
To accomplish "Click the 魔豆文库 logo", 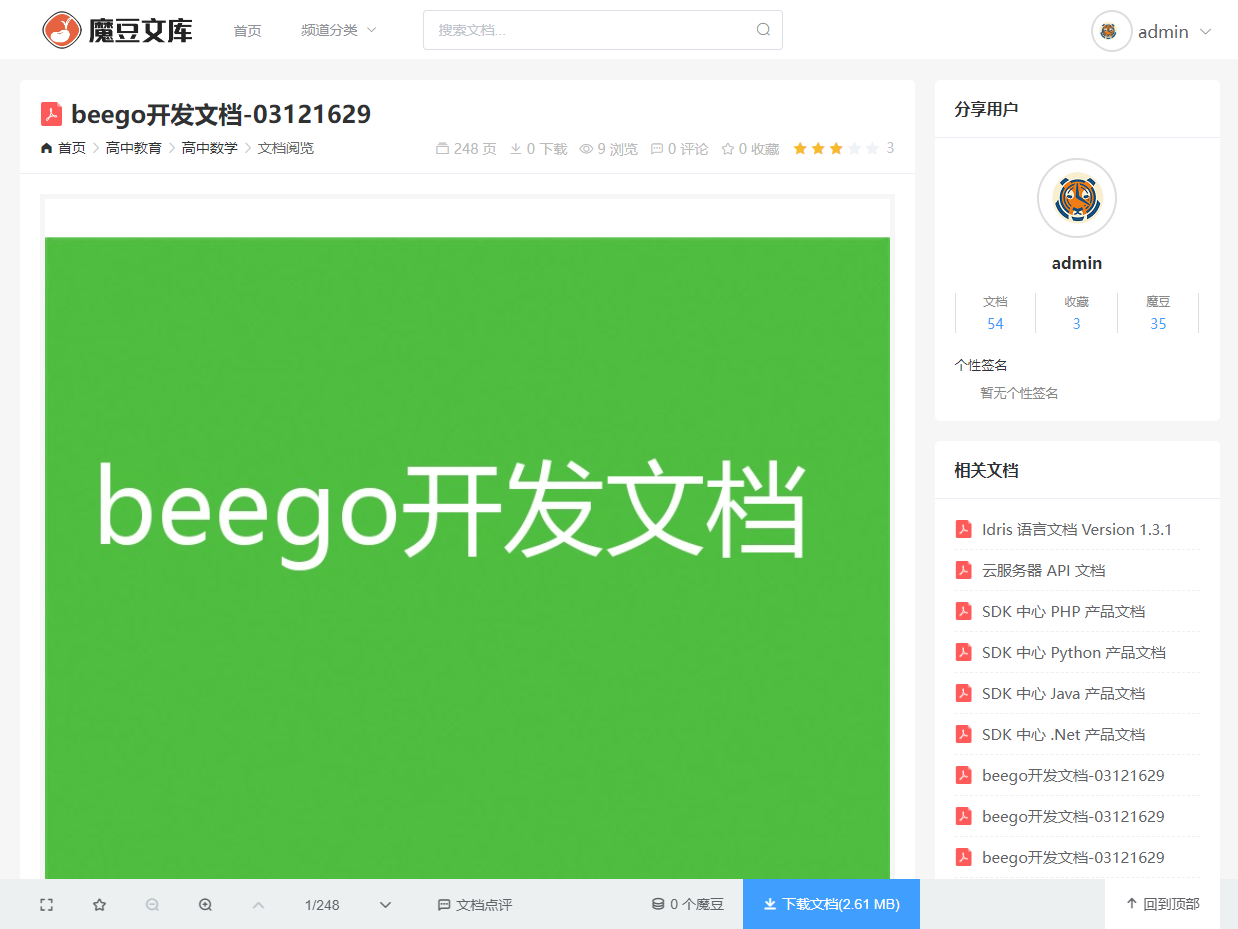I will pyautogui.click(x=117, y=30).
